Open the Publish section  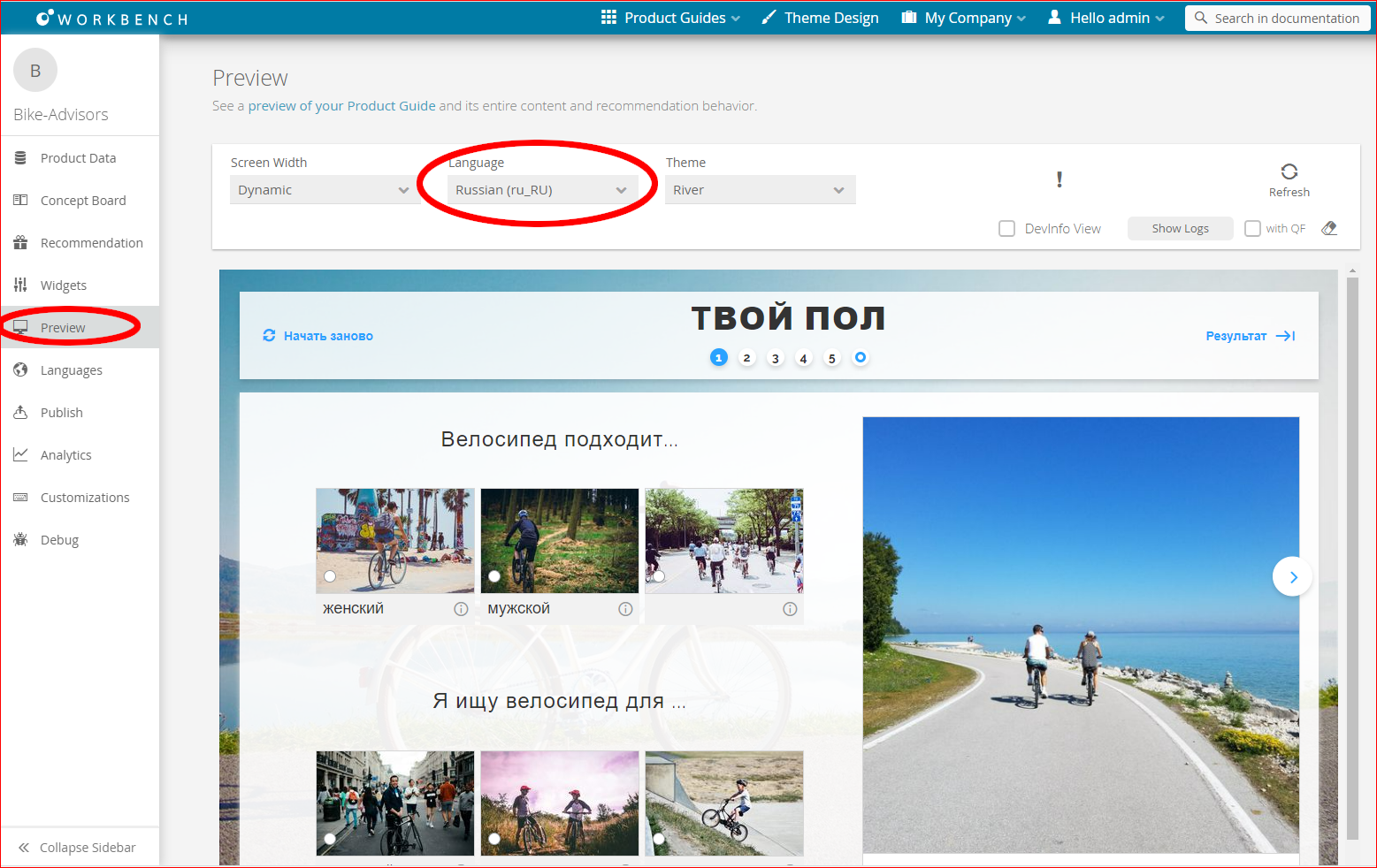80,413
